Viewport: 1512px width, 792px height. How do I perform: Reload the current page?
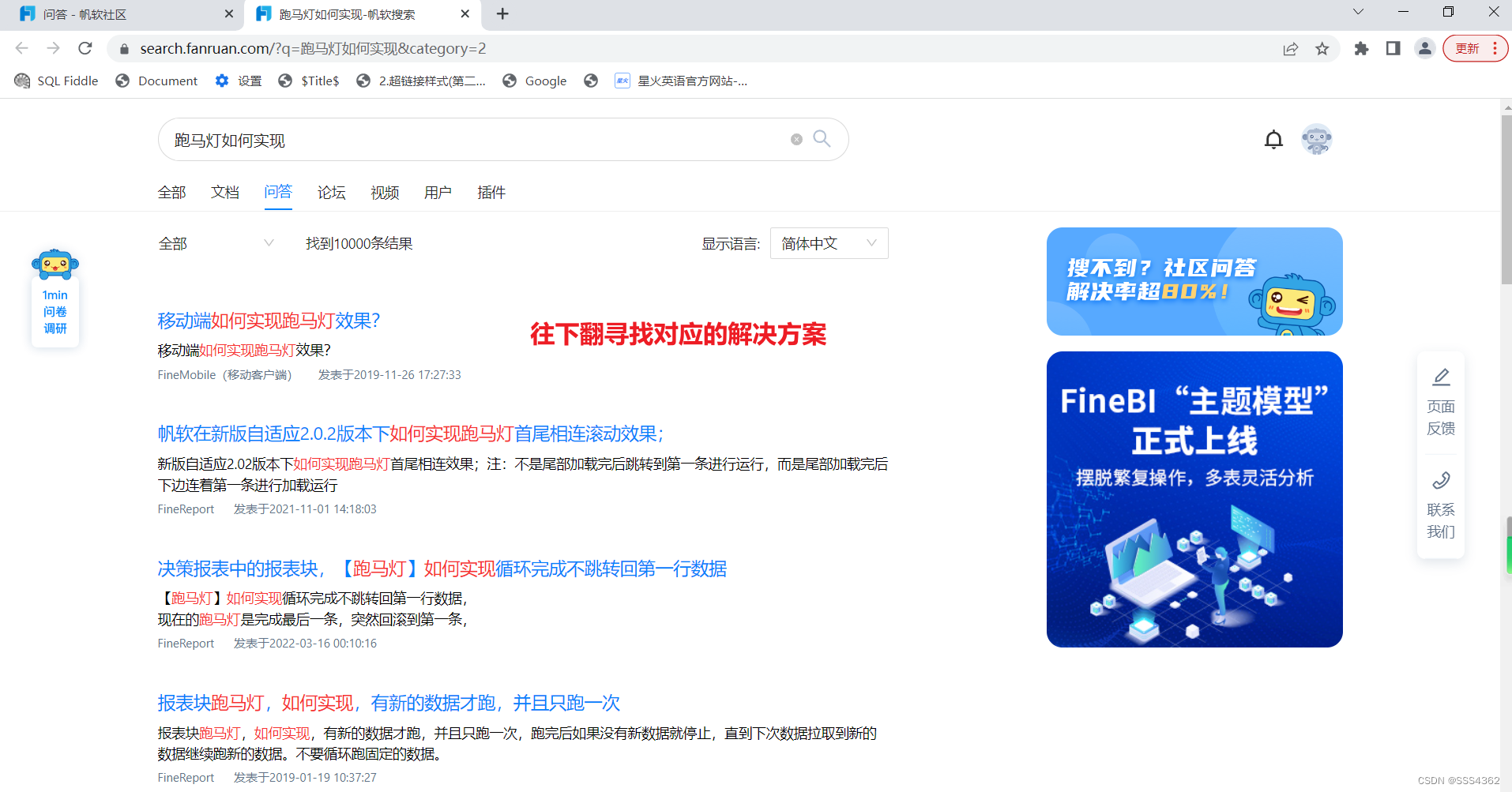click(x=85, y=48)
